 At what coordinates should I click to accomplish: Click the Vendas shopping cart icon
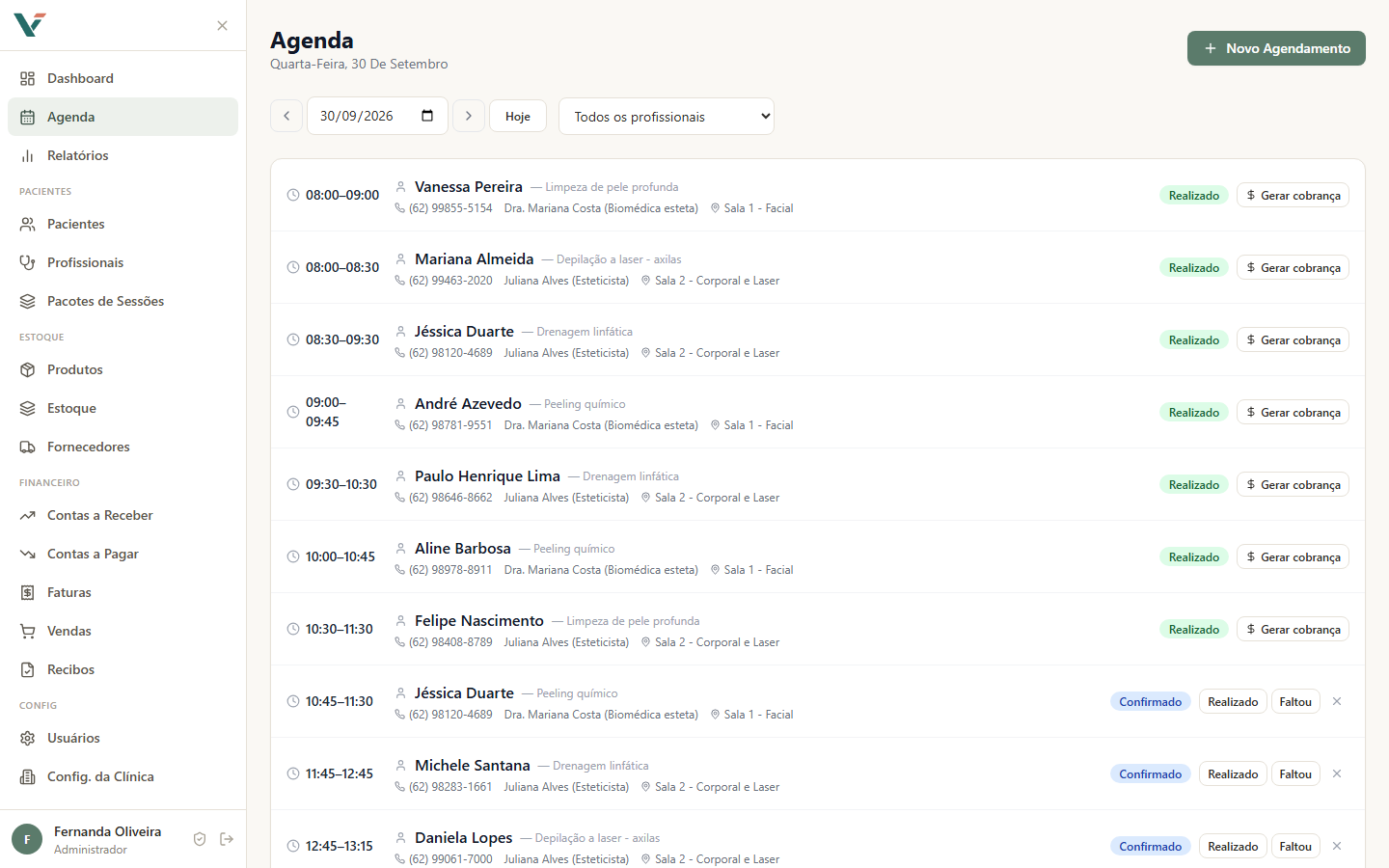pyautogui.click(x=28, y=631)
